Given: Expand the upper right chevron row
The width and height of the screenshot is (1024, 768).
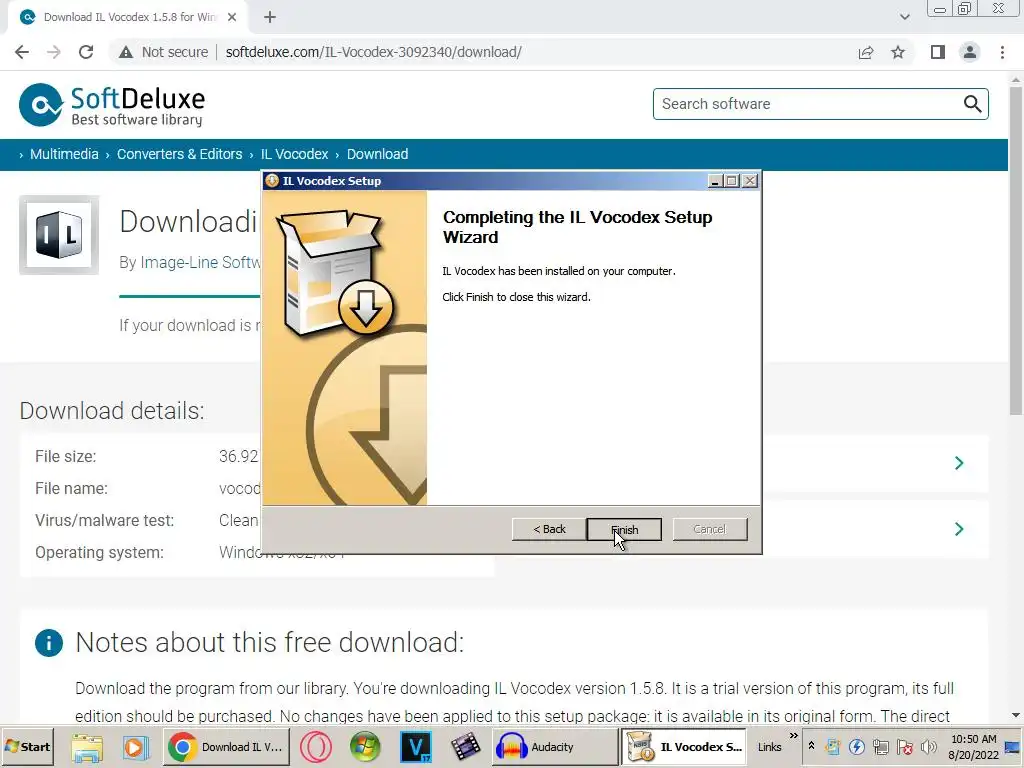Looking at the screenshot, I should coord(959,464).
